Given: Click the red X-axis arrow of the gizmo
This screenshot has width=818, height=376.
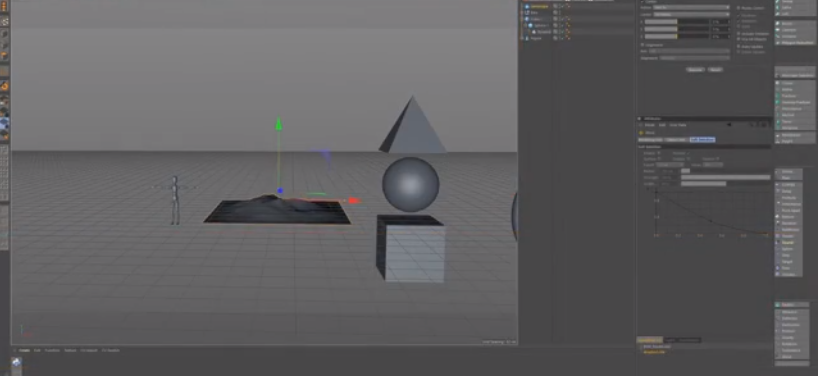Looking at the screenshot, I should 354,201.
